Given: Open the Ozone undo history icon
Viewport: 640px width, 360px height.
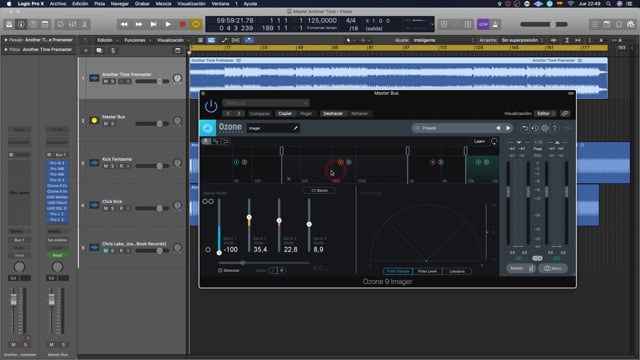Looking at the screenshot, I should [x=535, y=128].
